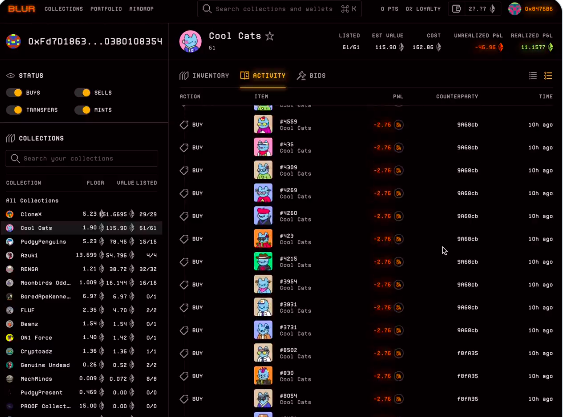
Task: Select Genuine Undead collection in sidebar
Action: coord(82,365)
